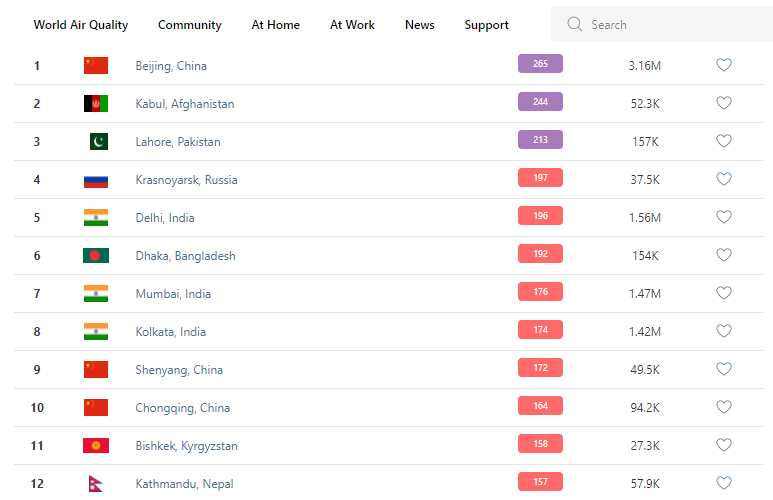773x500 pixels.
Task: Click the Kyrgyzstan flag beside Bishkek
Action: click(96, 446)
